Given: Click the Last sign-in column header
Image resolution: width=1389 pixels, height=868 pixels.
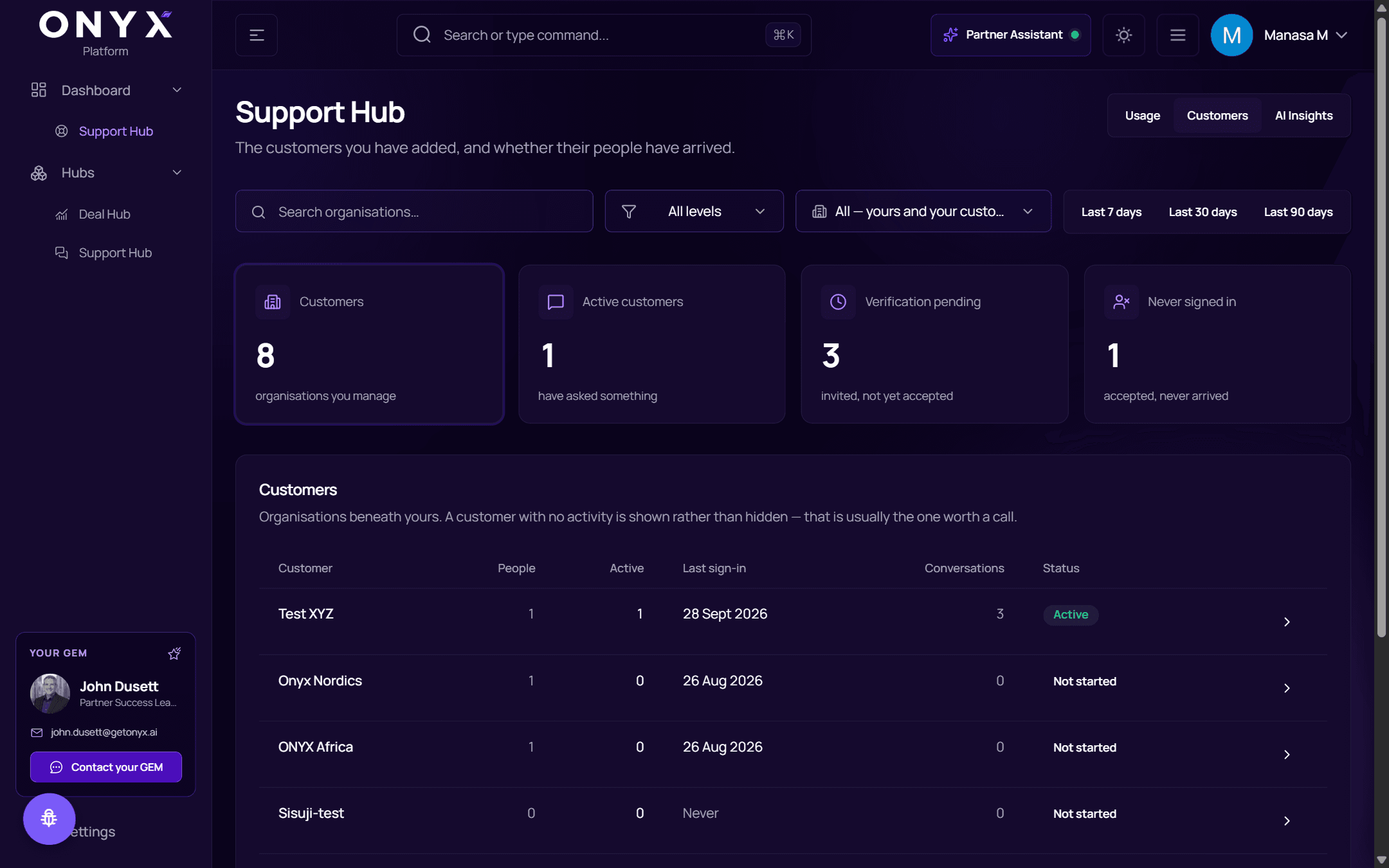Looking at the screenshot, I should click(714, 568).
